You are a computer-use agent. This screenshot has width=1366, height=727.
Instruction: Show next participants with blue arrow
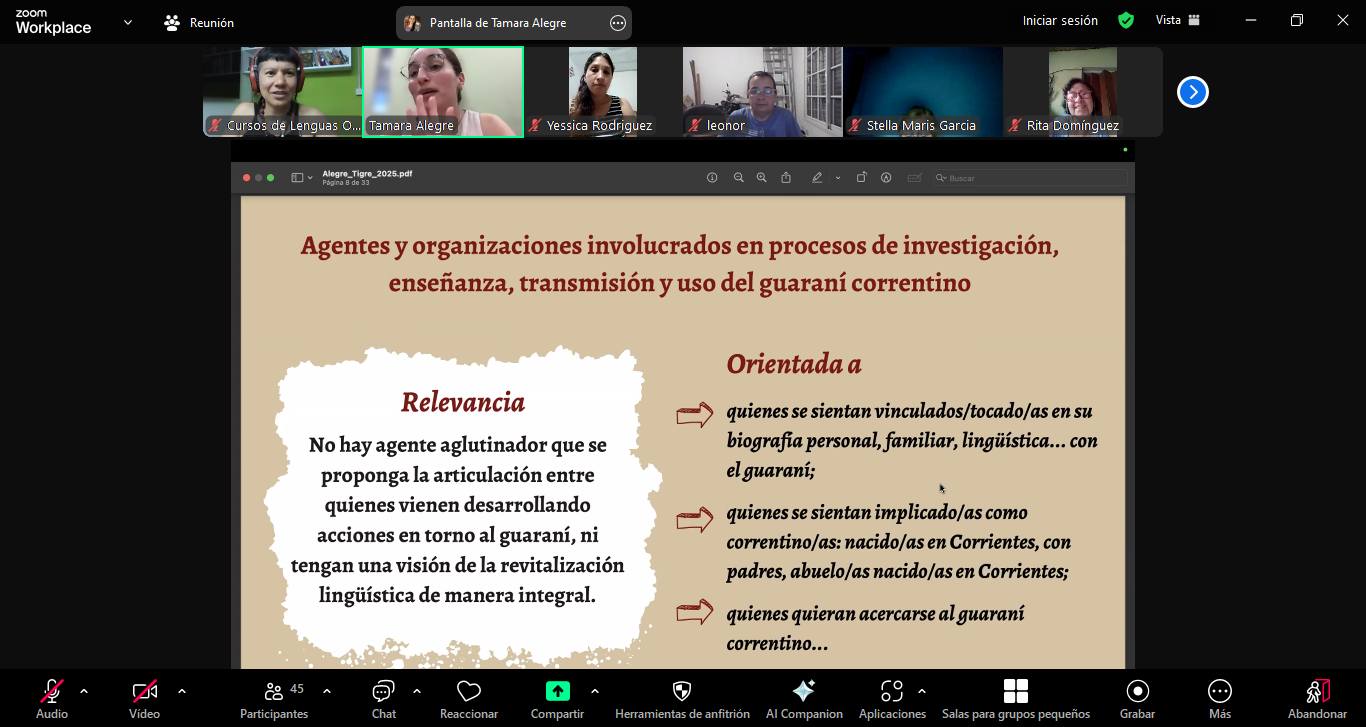pyautogui.click(x=1192, y=92)
